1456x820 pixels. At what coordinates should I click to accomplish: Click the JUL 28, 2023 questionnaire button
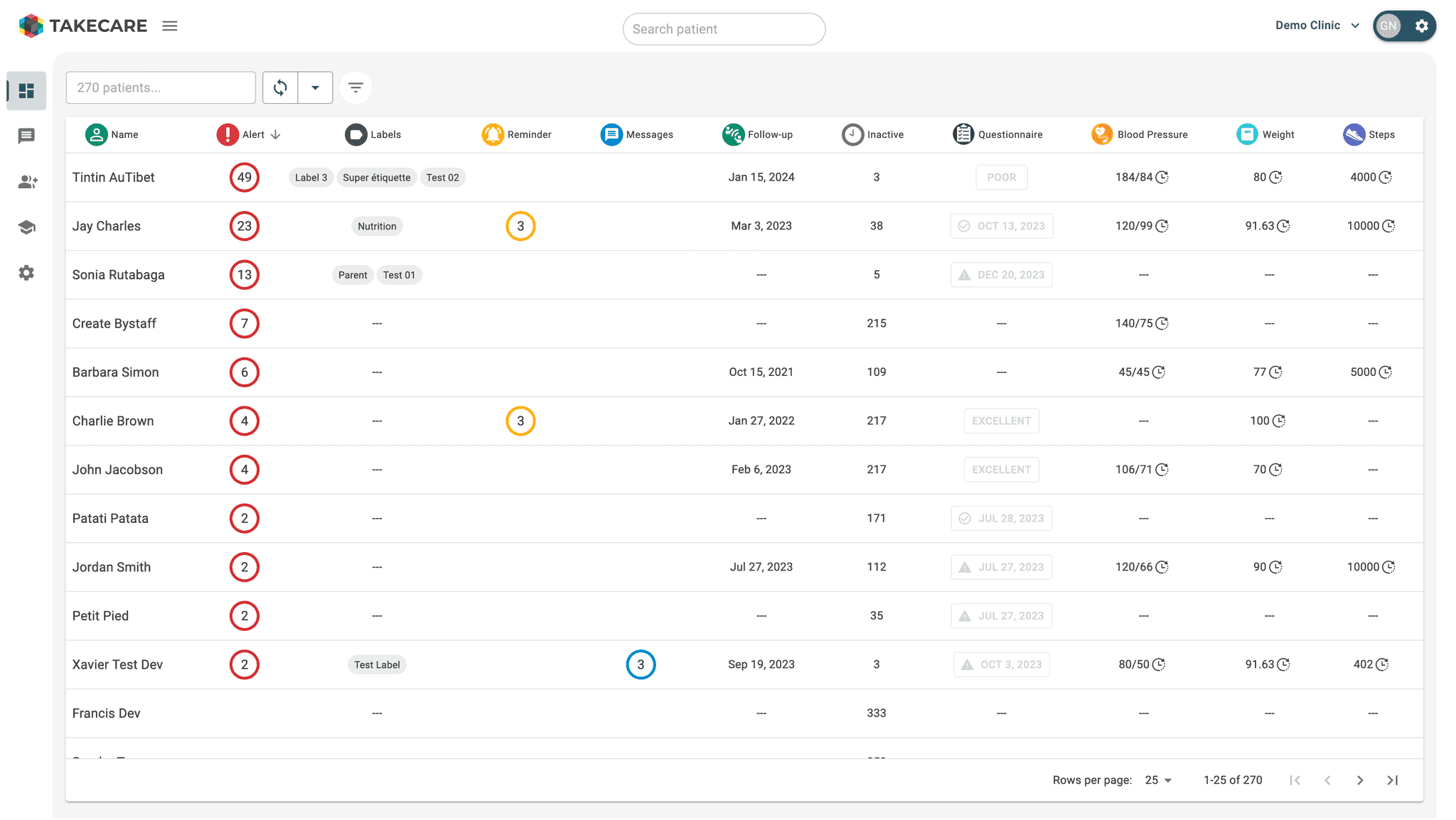click(1001, 519)
